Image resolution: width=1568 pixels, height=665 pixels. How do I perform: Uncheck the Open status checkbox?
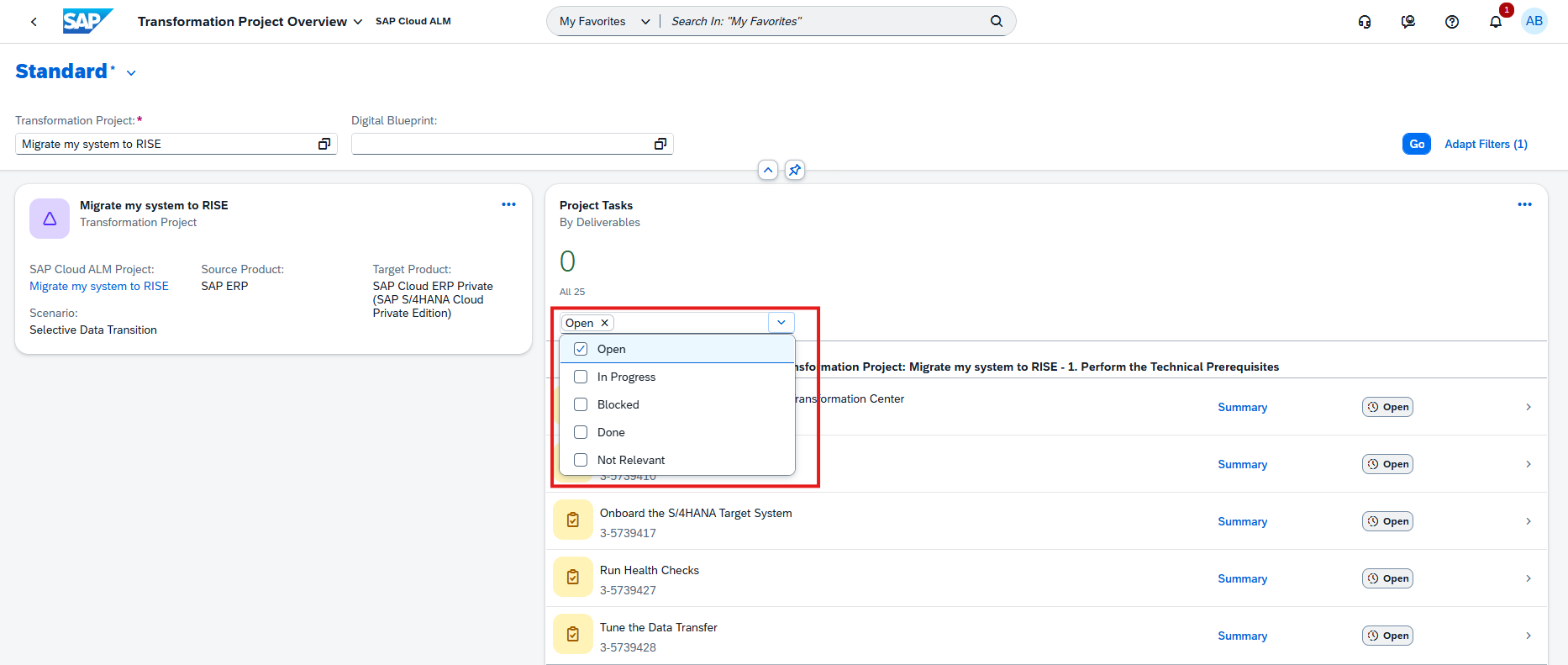point(581,349)
